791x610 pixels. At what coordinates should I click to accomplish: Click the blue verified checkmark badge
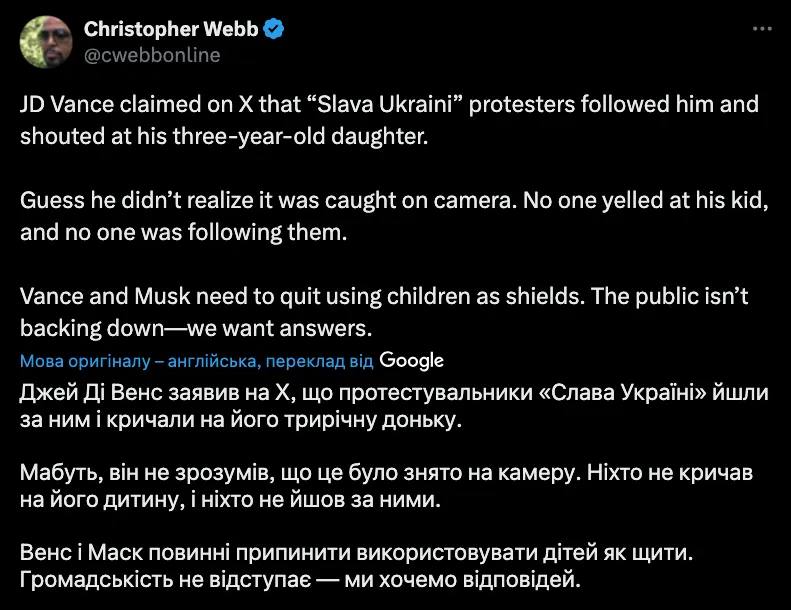(275, 29)
